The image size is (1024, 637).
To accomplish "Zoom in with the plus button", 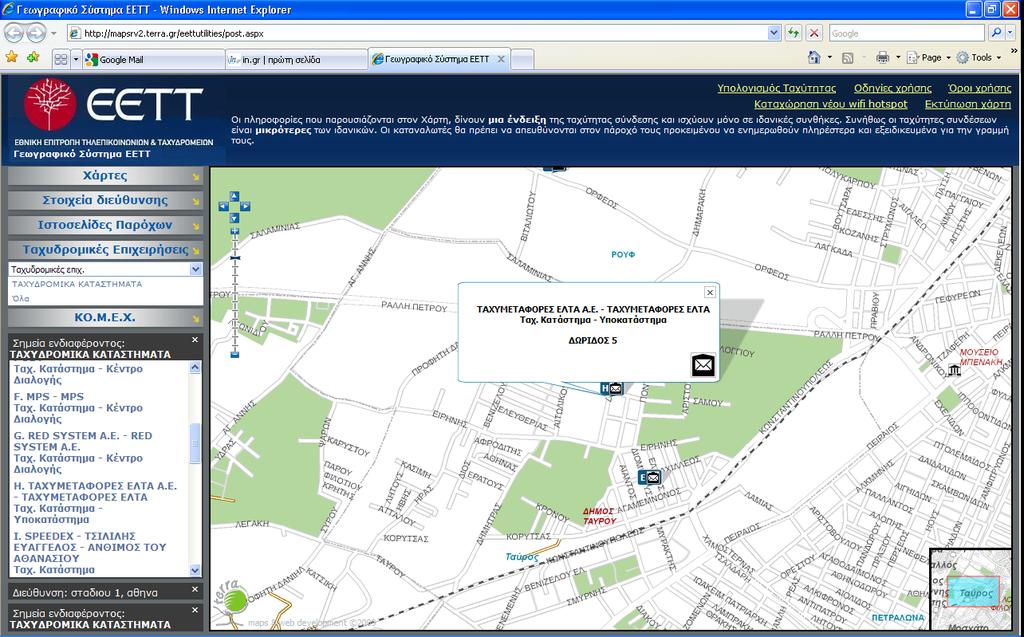I will pos(235,231).
